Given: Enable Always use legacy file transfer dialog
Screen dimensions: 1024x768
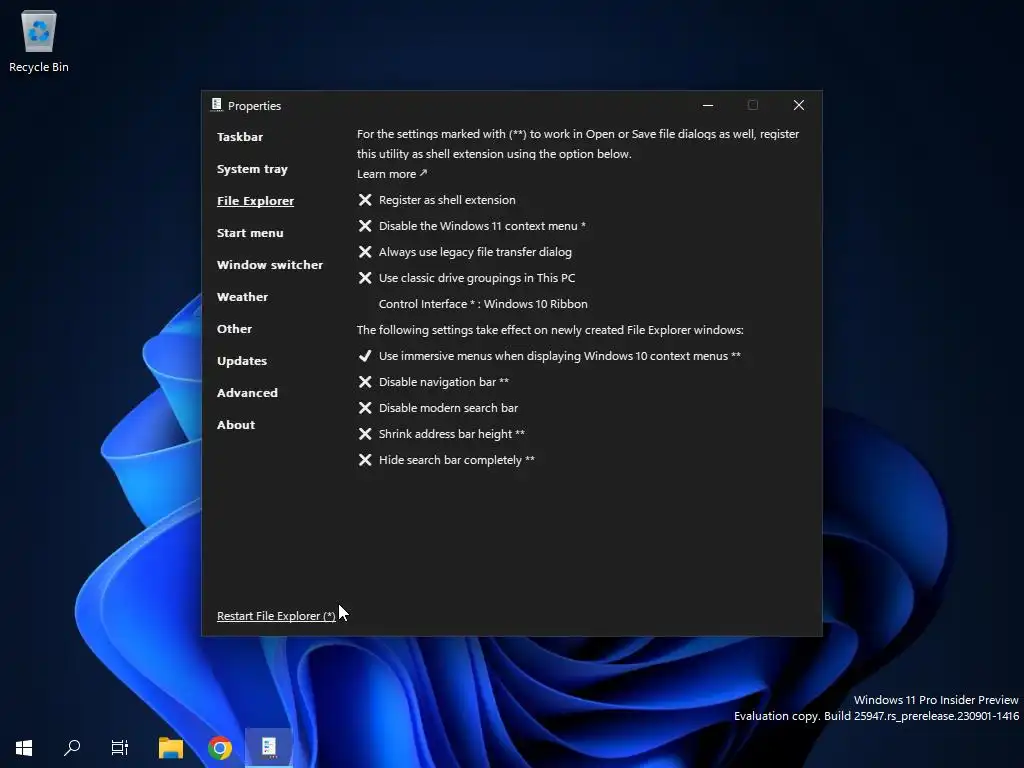Looking at the screenshot, I should tap(464, 252).
